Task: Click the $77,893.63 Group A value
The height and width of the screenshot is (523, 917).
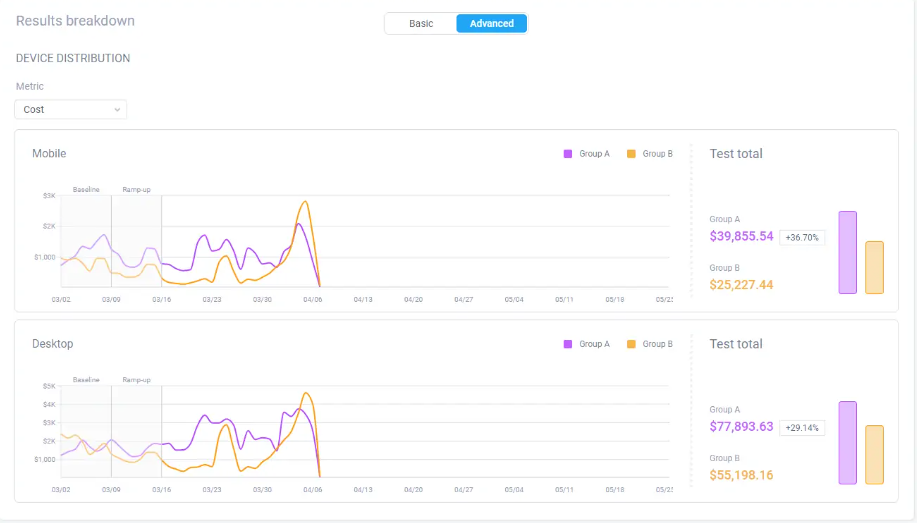Action: point(741,426)
